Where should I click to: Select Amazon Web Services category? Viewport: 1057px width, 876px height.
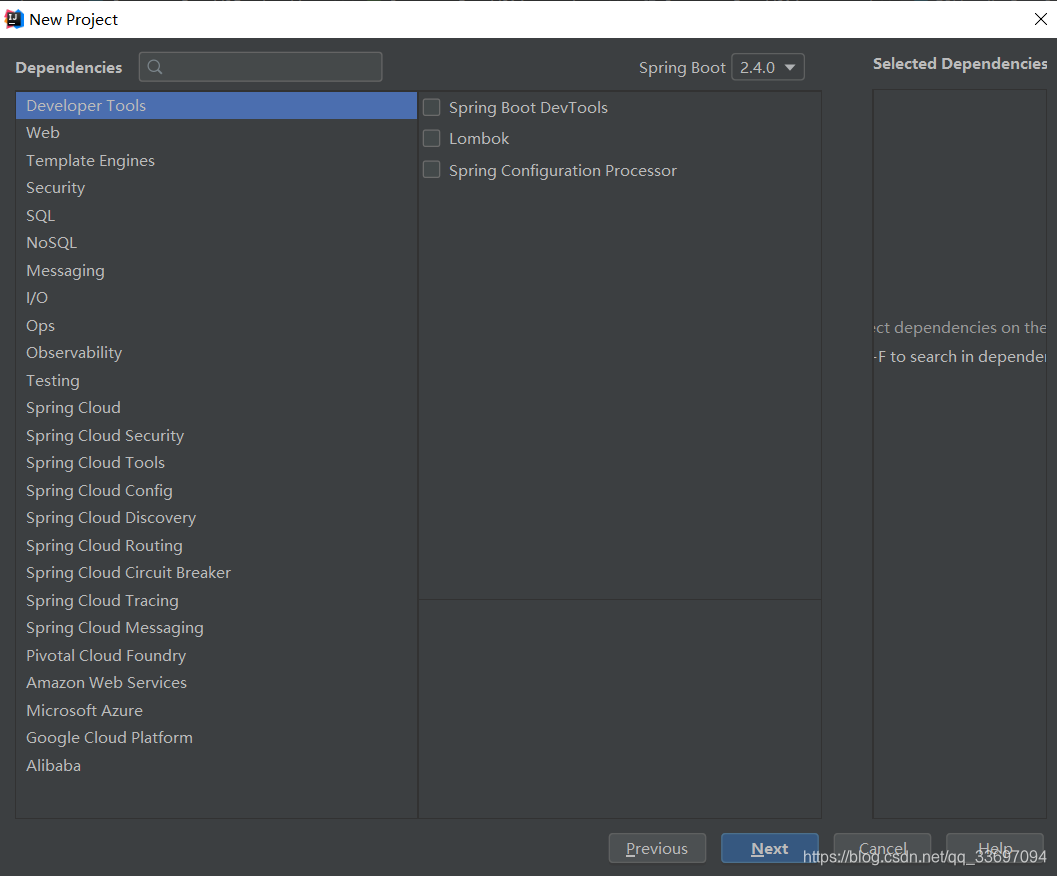coord(216,682)
